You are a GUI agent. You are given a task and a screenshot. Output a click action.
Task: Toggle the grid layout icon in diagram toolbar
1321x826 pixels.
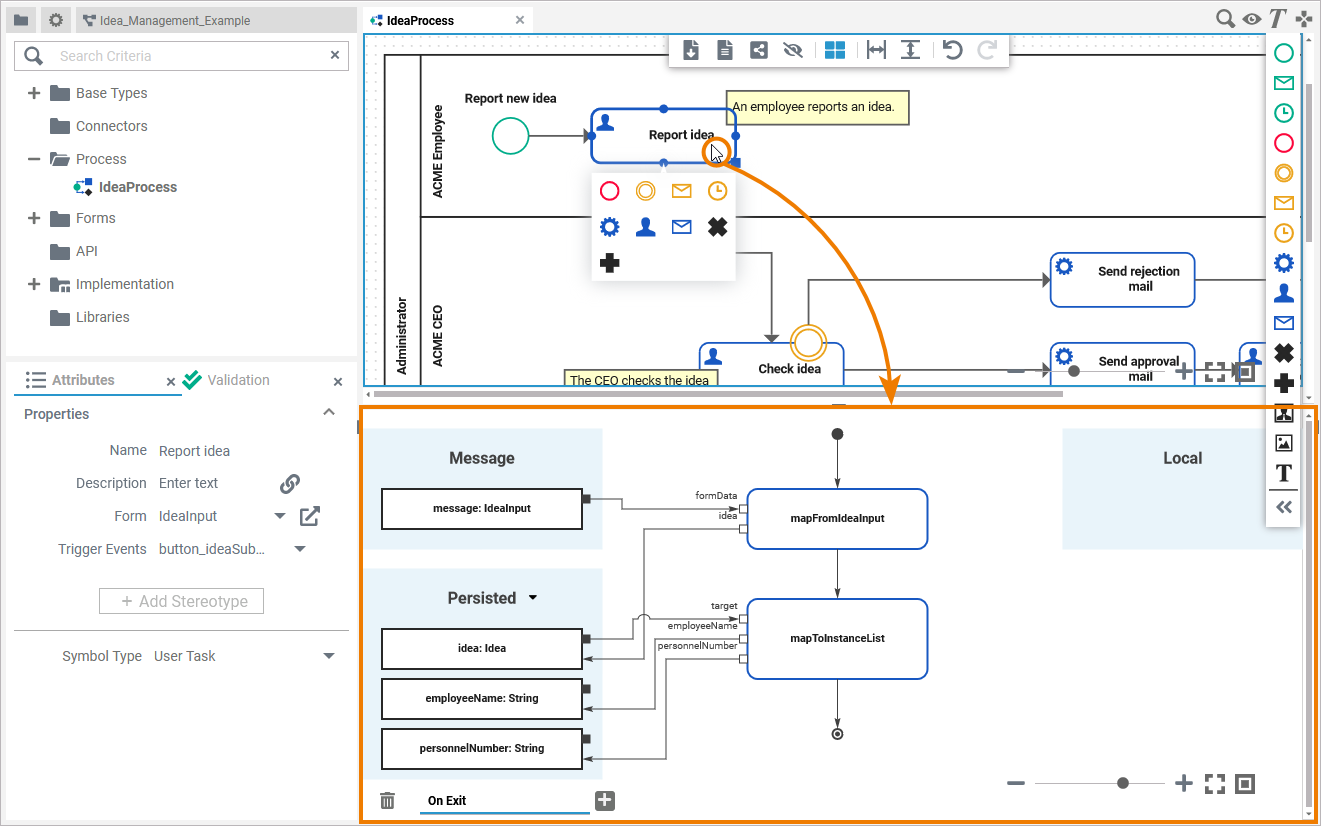click(835, 50)
